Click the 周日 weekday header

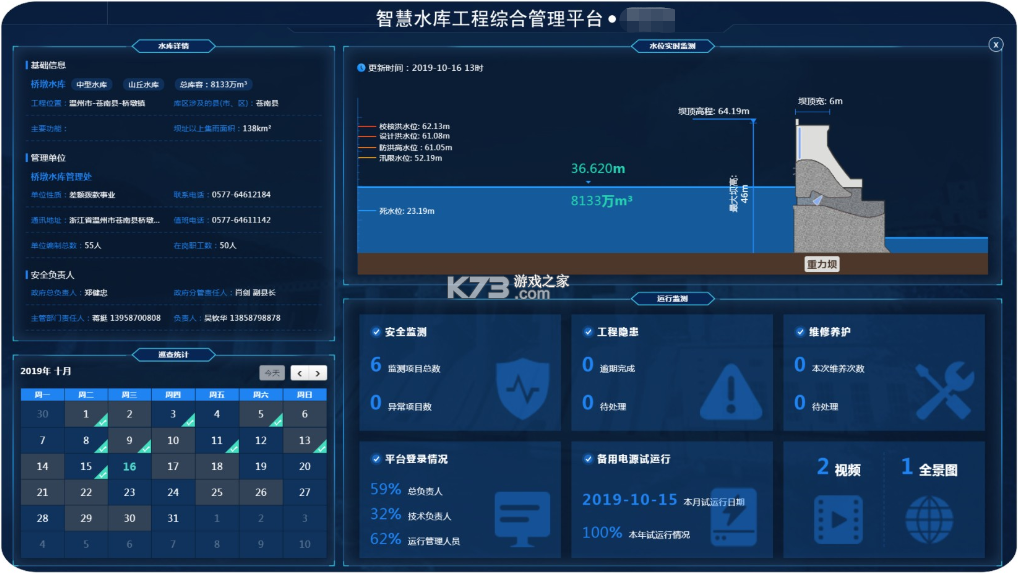coord(304,395)
